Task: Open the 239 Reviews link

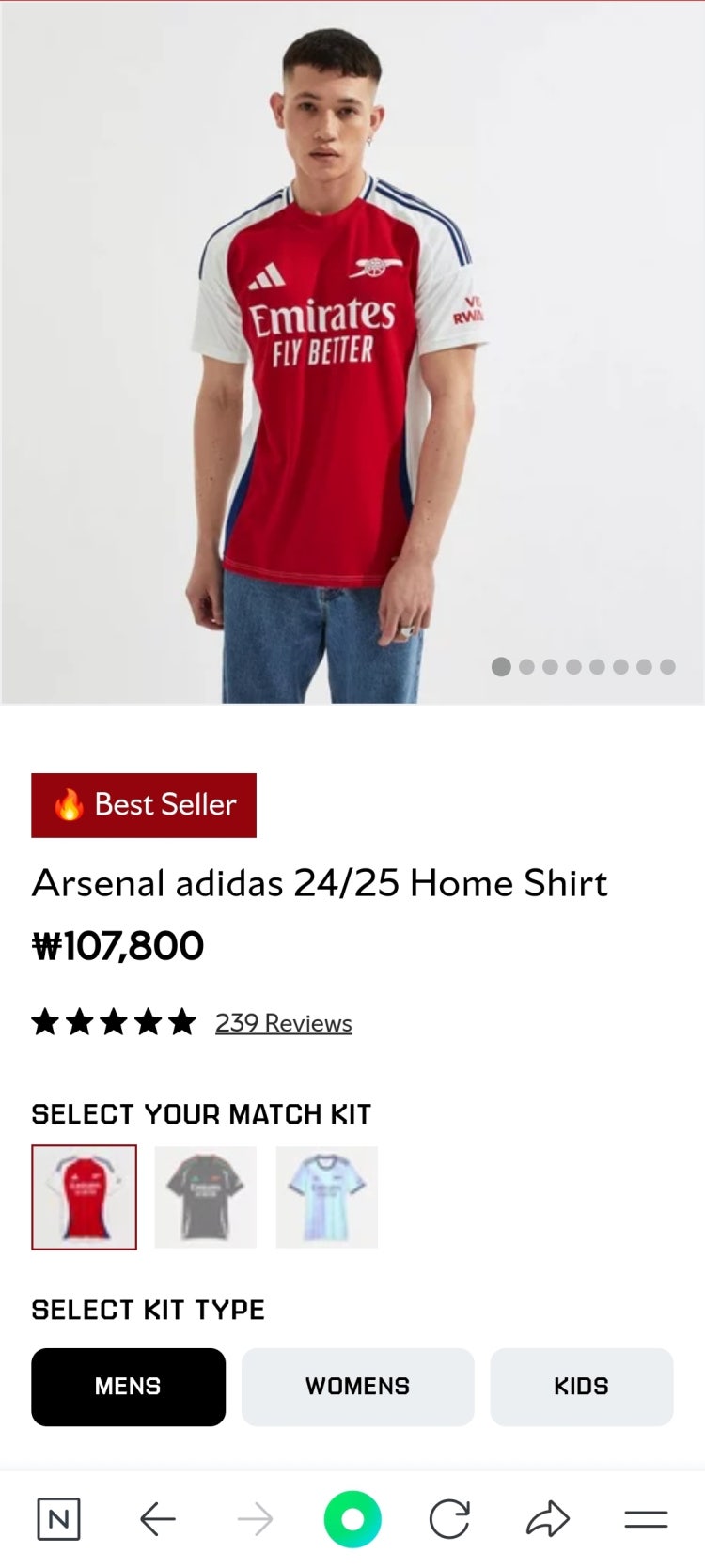Action: (283, 1023)
